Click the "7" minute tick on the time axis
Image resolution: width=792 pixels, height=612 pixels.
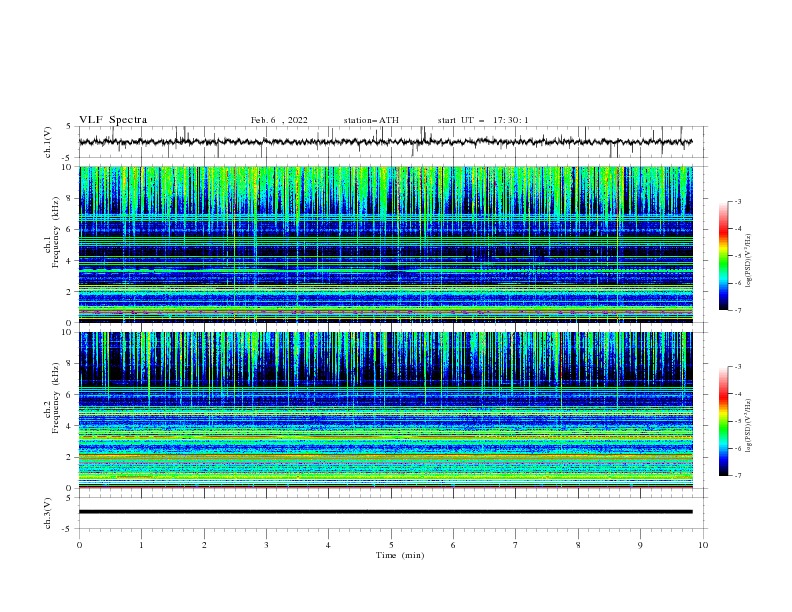pyautogui.click(x=516, y=545)
